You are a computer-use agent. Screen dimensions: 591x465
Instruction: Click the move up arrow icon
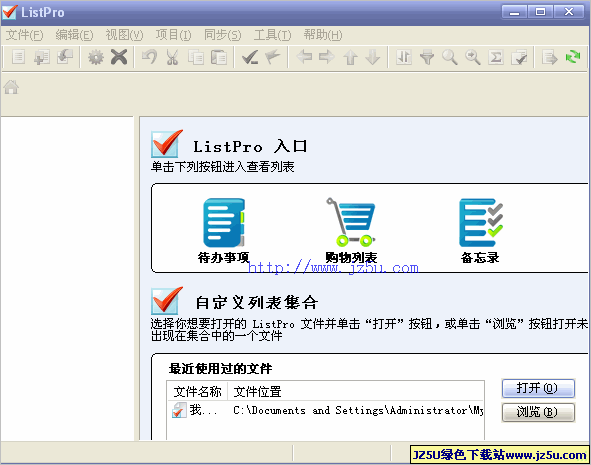[x=350, y=57]
